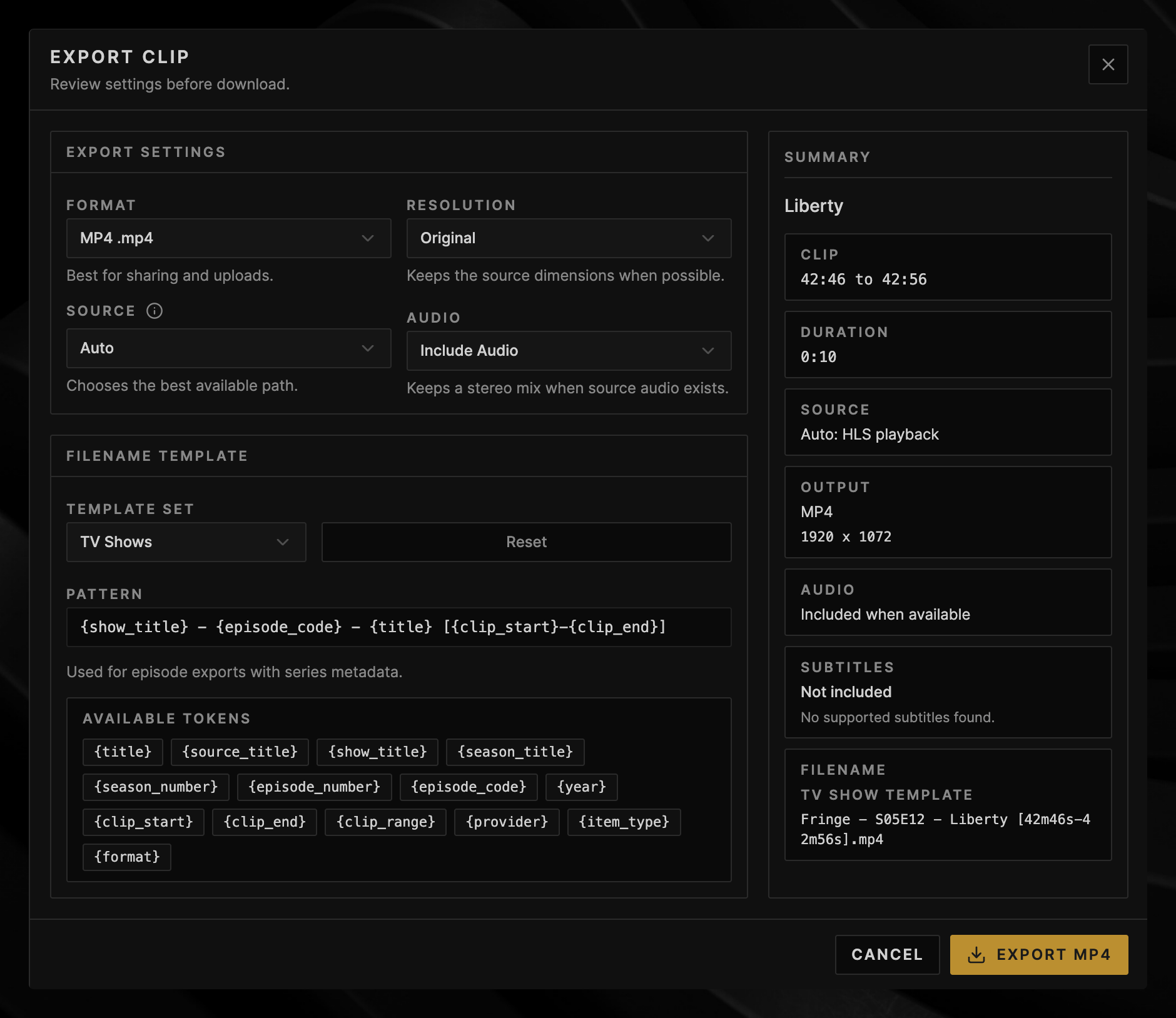Image resolution: width=1176 pixels, height=1018 pixels.
Task: Click the 'Auto: HLS playback' source value
Action: (x=869, y=435)
